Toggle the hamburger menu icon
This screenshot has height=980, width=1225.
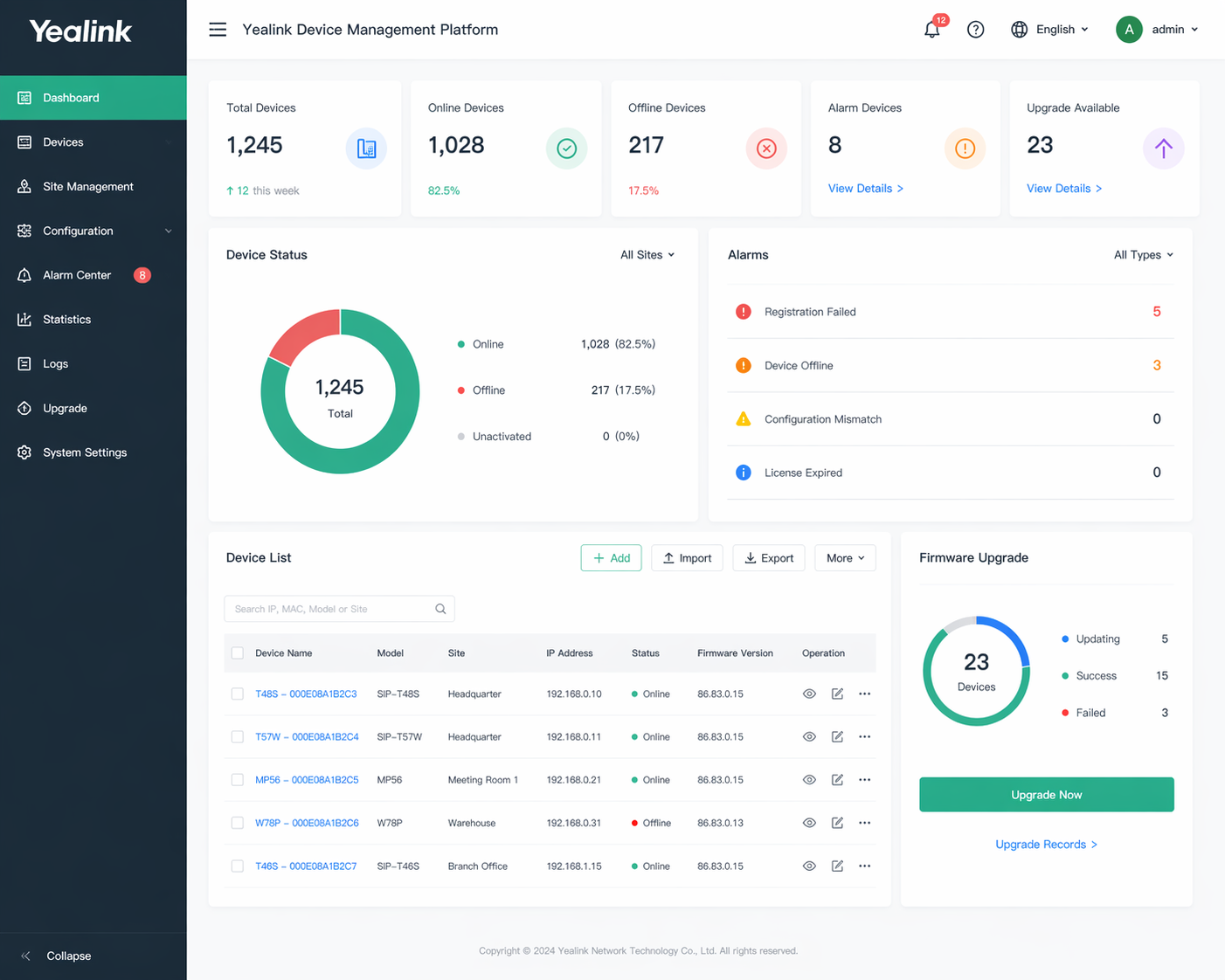(218, 30)
